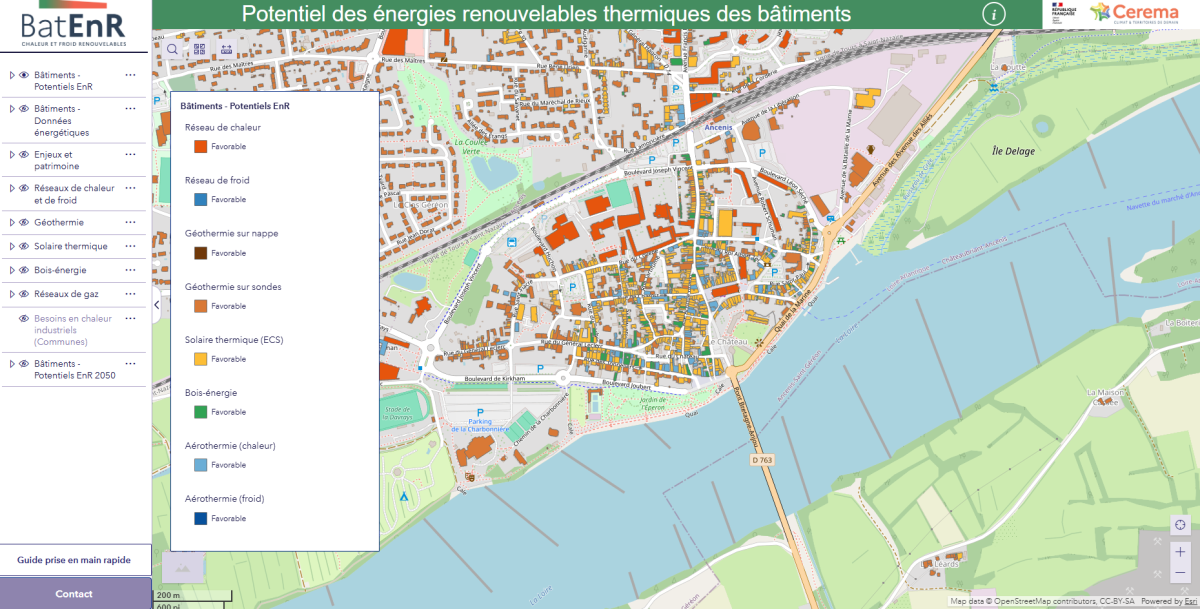The height and width of the screenshot is (609, 1200).
Task: Activate the distance measurement tool
Action: point(226,49)
